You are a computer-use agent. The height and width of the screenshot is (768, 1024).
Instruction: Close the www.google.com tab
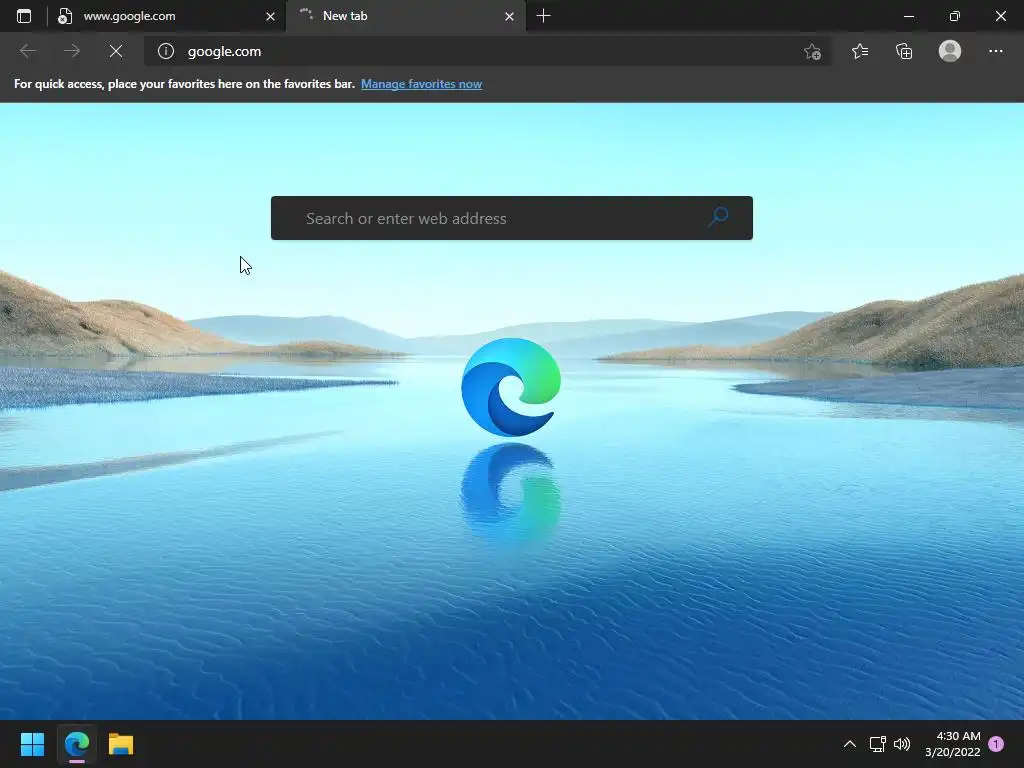tap(270, 16)
